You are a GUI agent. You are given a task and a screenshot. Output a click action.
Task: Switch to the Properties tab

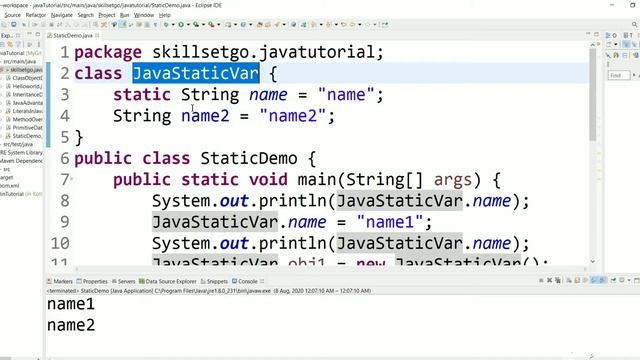(x=92, y=281)
